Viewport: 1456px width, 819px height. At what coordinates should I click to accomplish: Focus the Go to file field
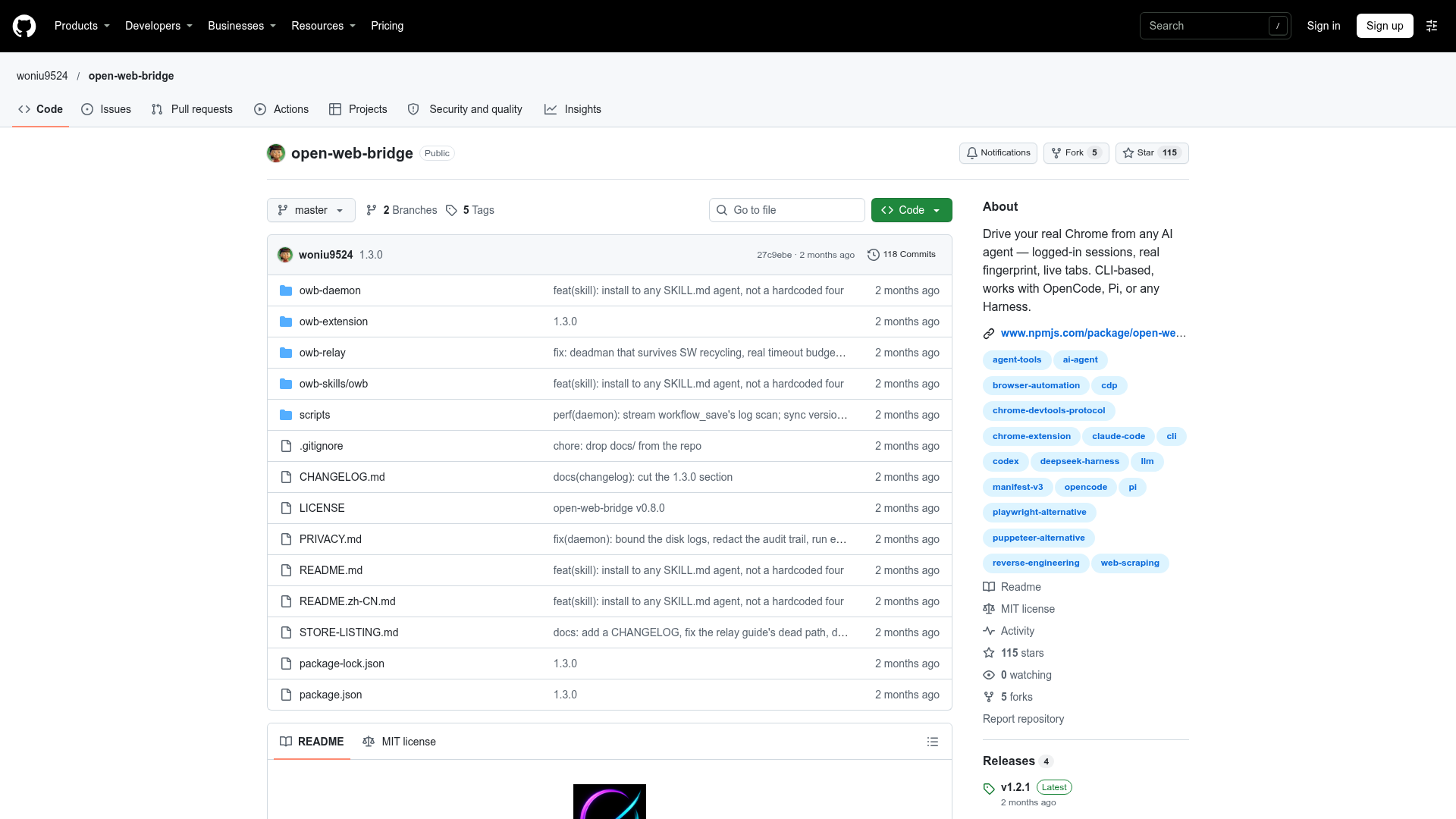click(x=787, y=210)
